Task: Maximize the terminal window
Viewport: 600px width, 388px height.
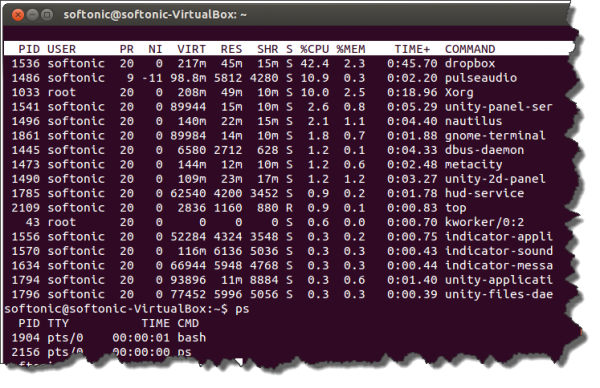Action: pyautogui.click(x=47, y=15)
